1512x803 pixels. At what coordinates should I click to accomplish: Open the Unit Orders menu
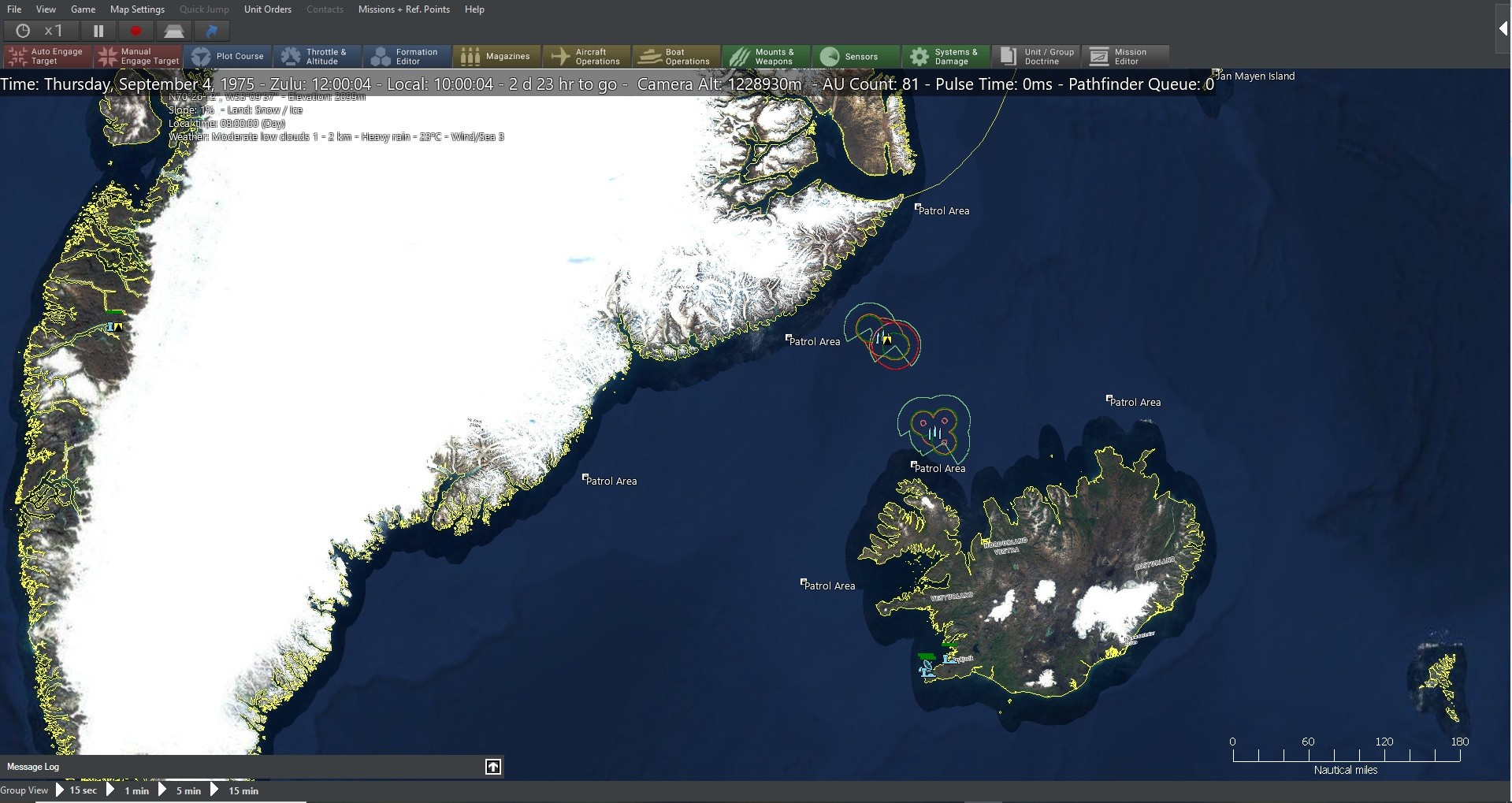(x=267, y=9)
